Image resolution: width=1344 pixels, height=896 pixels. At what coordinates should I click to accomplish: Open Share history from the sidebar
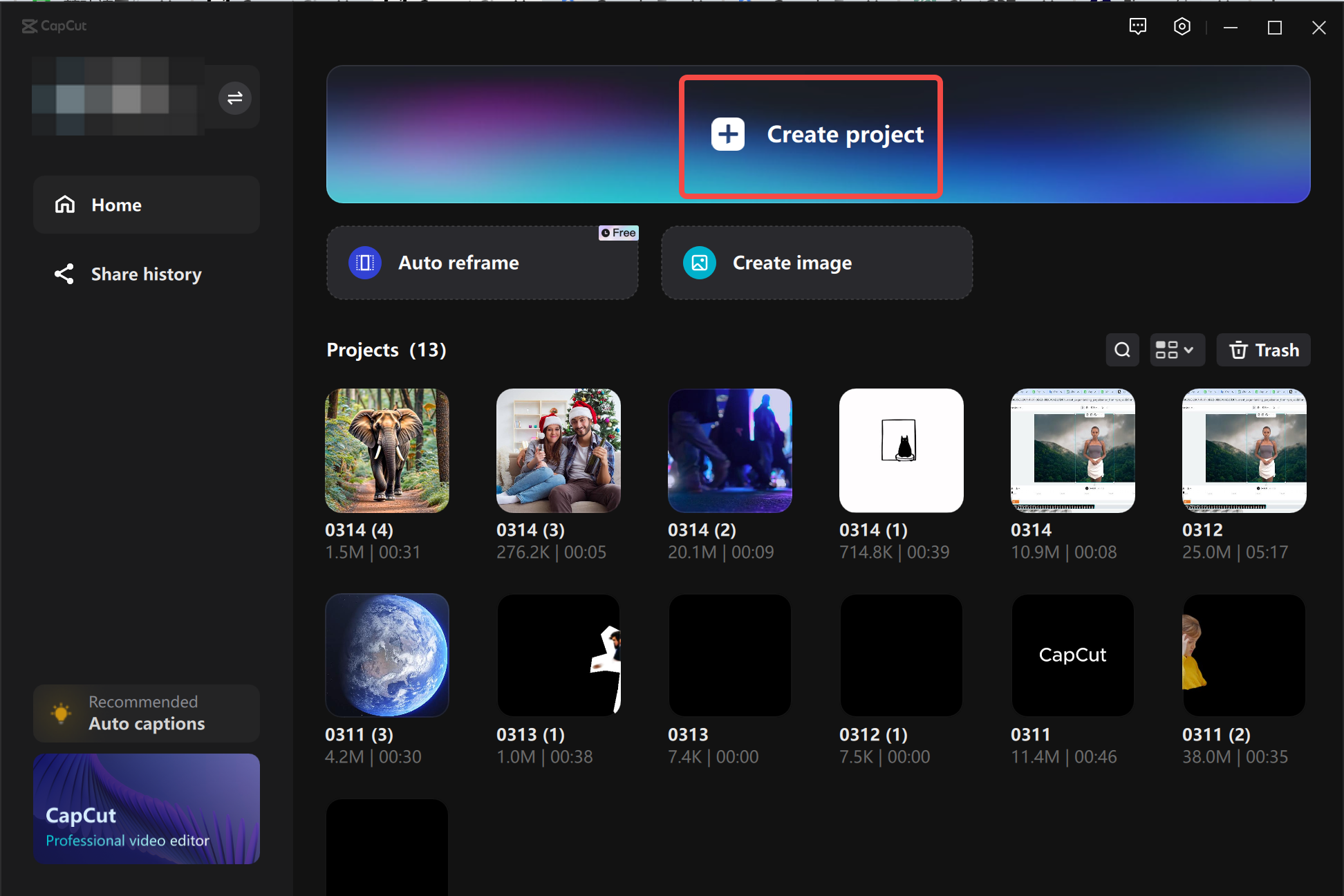click(x=146, y=274)
